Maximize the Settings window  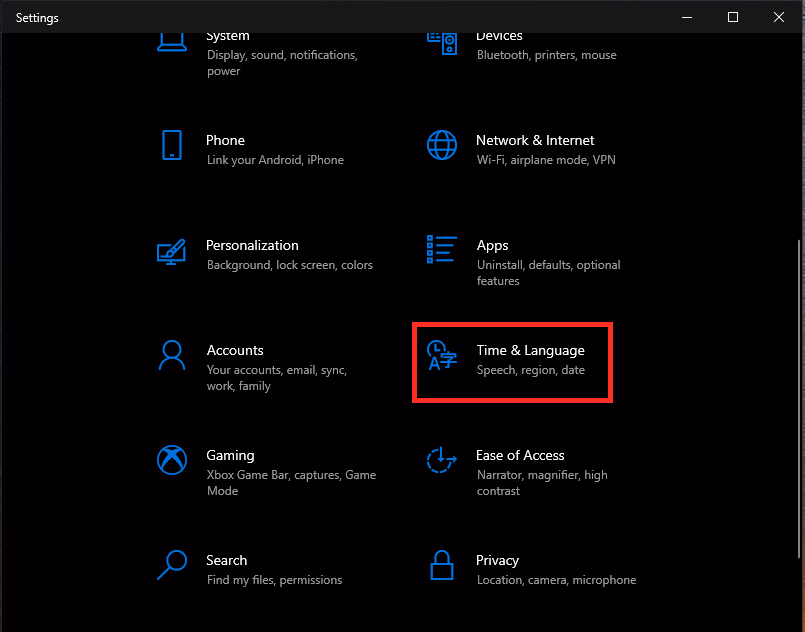(x=733, y=17)
